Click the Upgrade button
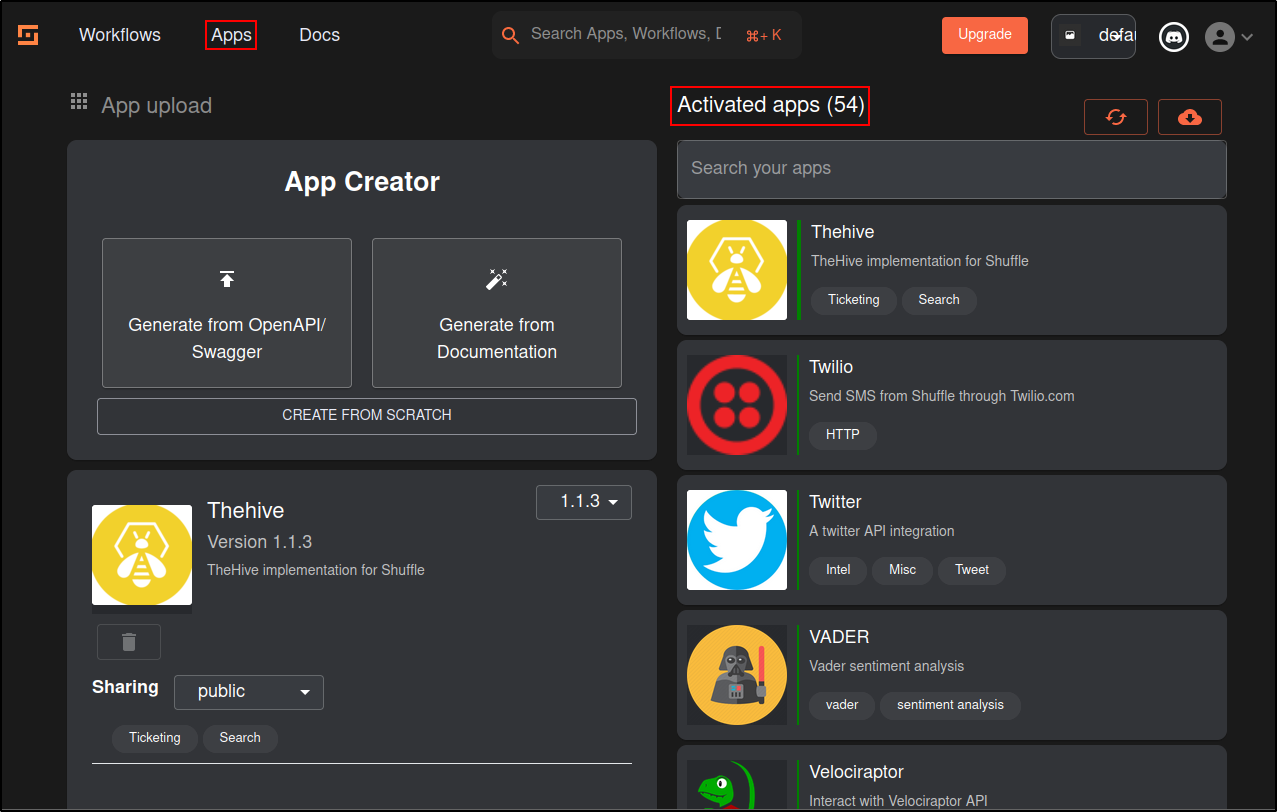 click(x=984, y=34)
